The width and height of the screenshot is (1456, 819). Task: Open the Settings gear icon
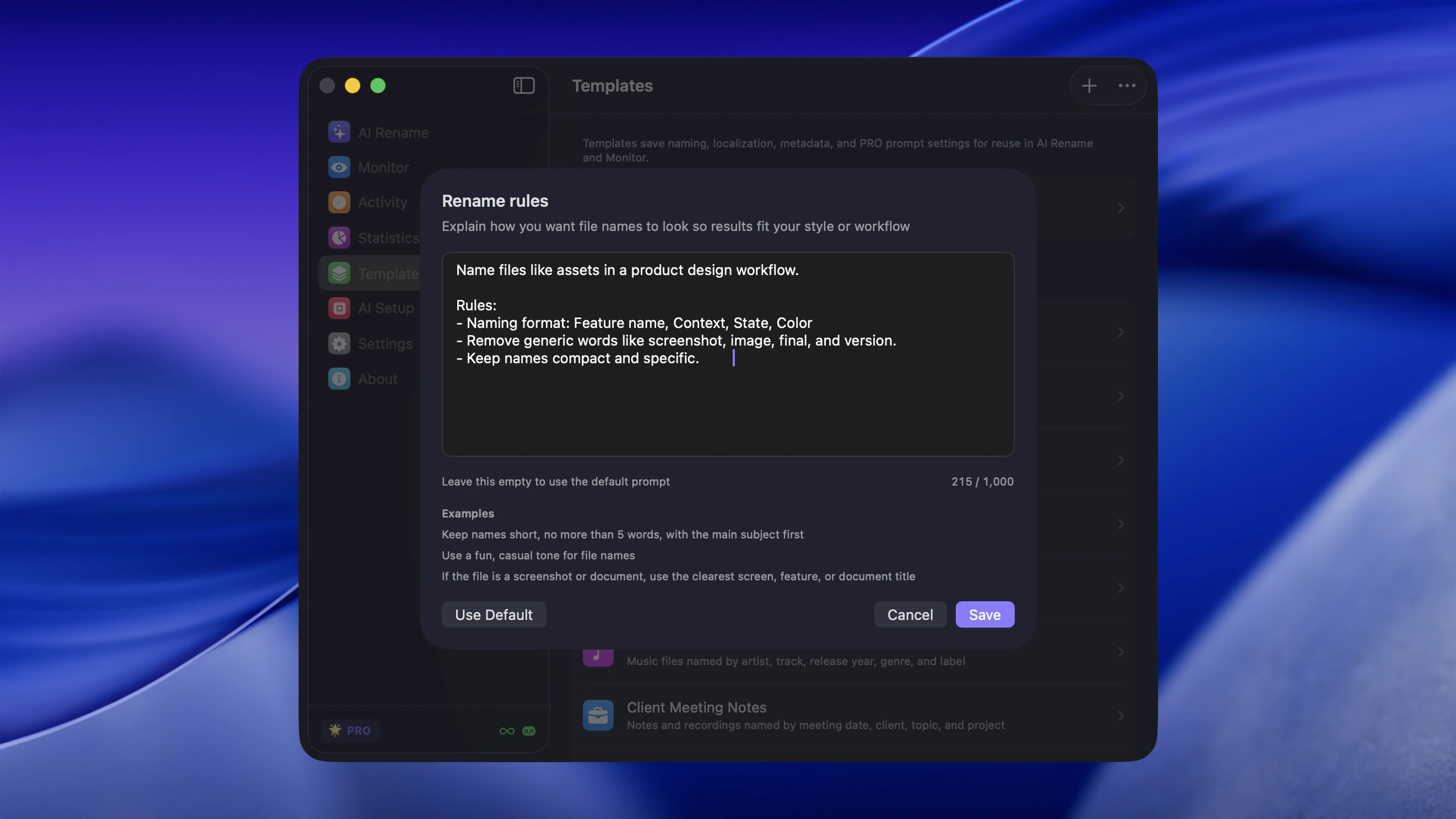[x=339, y=344]
